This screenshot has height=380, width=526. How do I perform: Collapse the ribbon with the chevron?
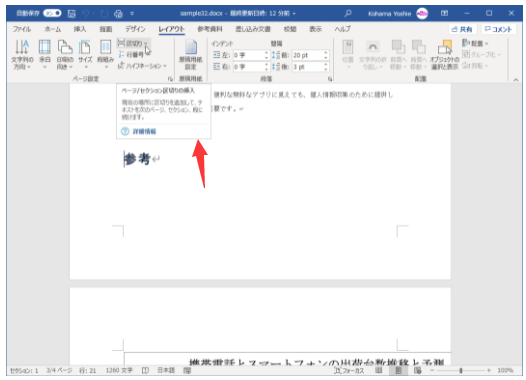point(516,79)
